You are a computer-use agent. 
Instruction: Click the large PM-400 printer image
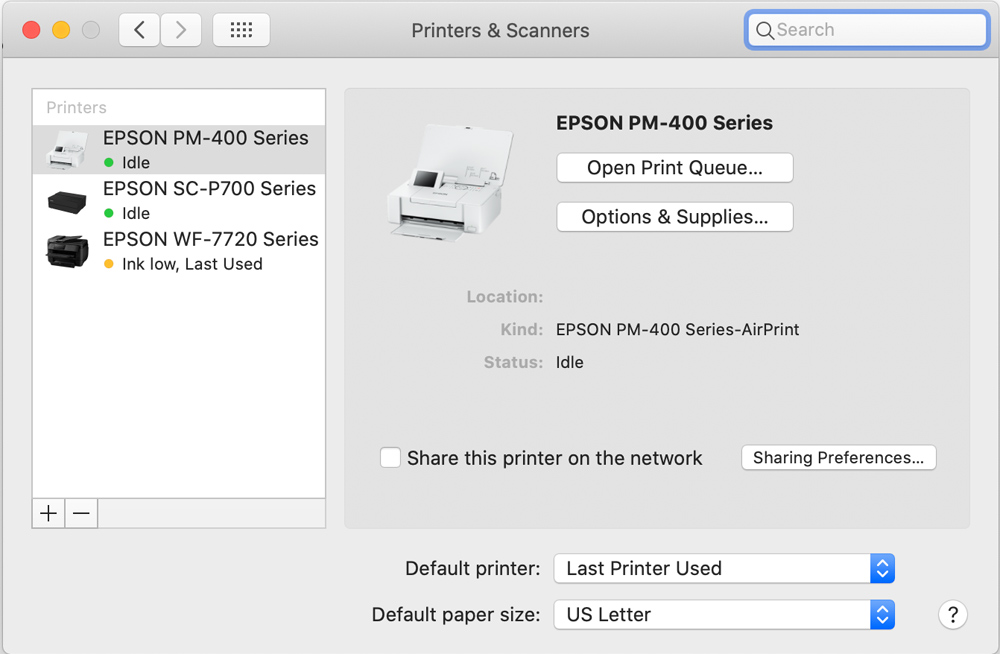(444, 181)
